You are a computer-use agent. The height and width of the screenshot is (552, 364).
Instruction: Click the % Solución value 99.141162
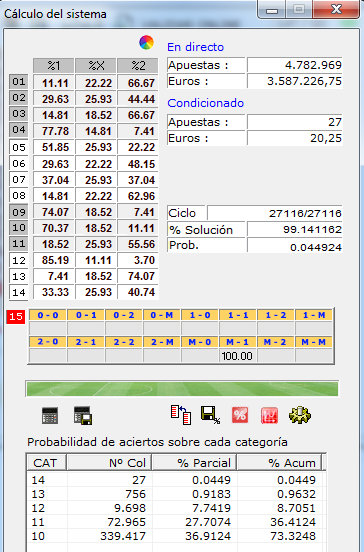click(x=295, y=230)
